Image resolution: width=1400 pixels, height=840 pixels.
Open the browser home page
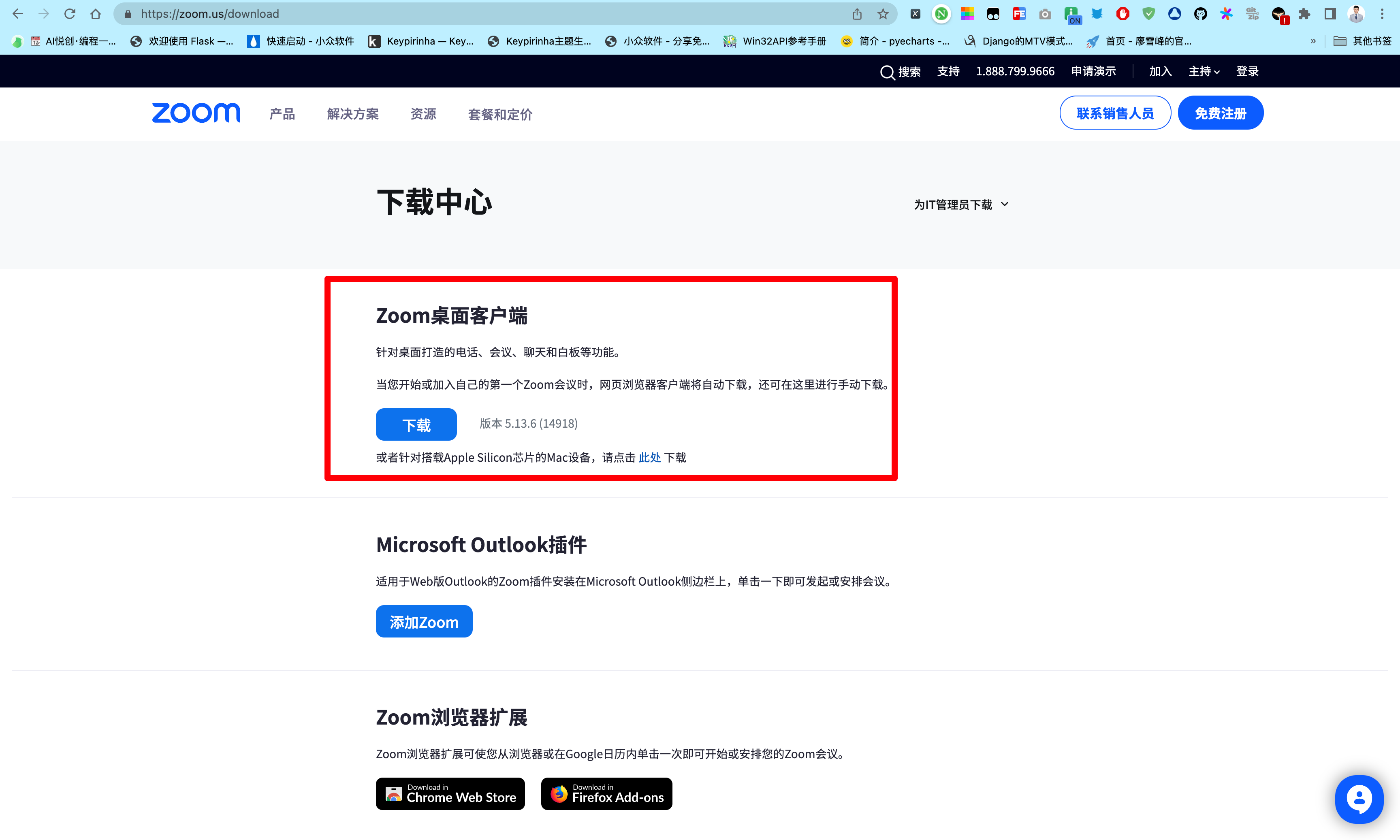coord(96,14)
